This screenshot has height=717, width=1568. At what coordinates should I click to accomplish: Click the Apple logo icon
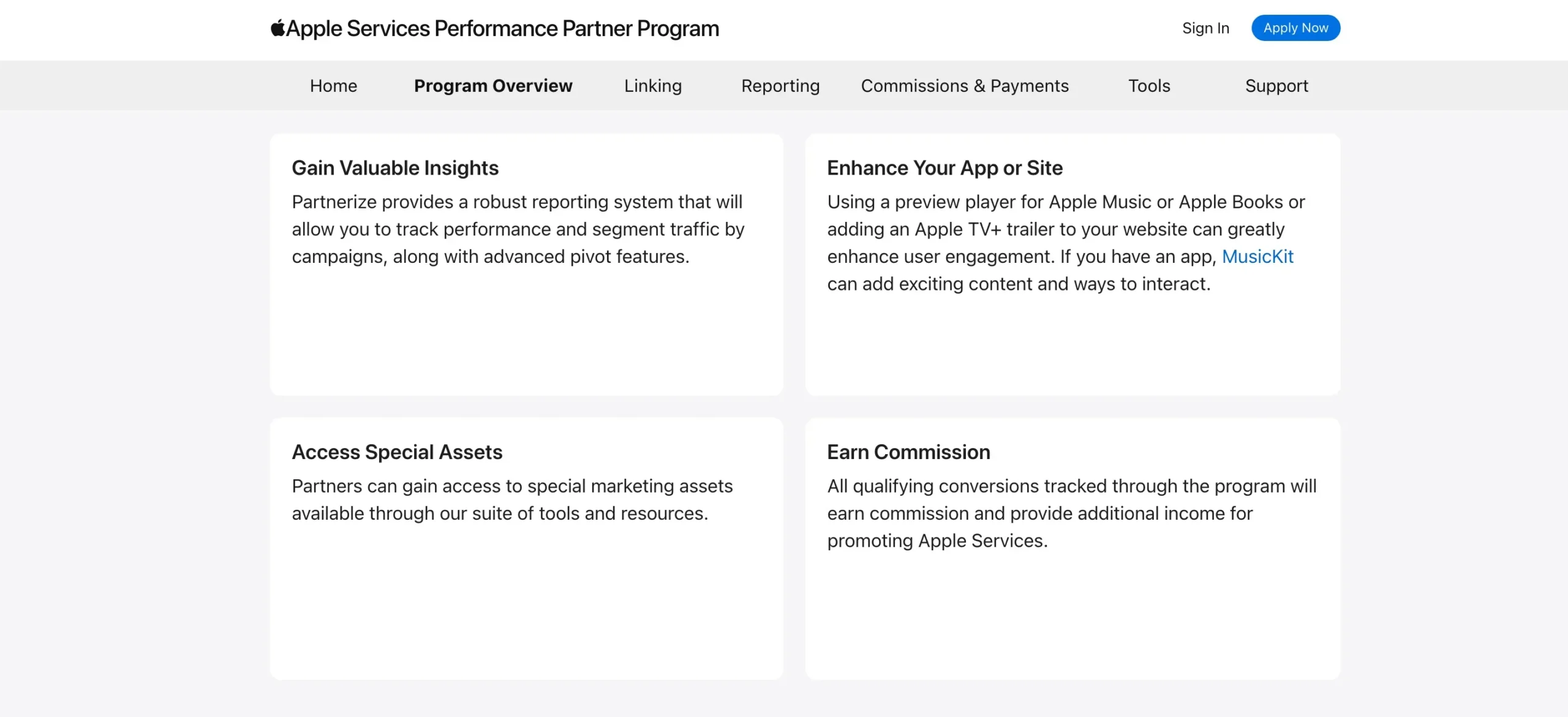(278, 28)
